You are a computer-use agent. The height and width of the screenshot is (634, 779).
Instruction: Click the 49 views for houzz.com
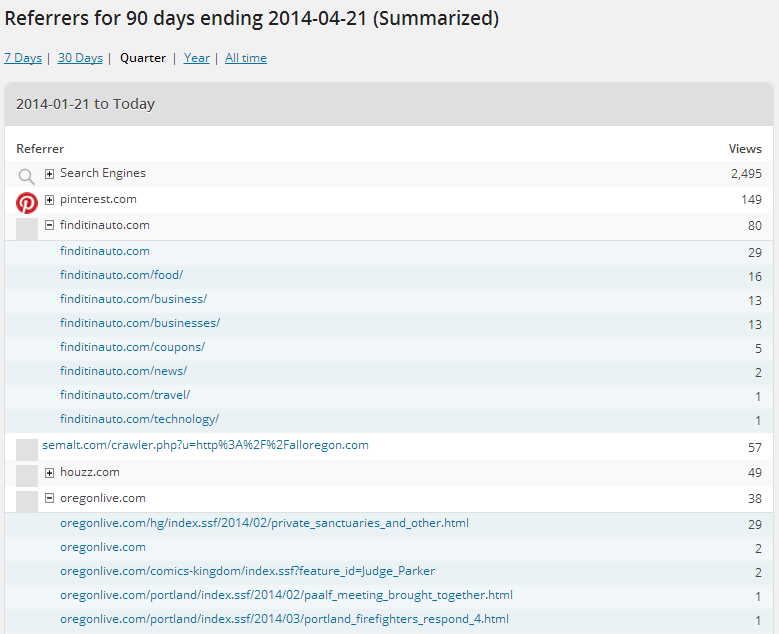tap(755, 473)
